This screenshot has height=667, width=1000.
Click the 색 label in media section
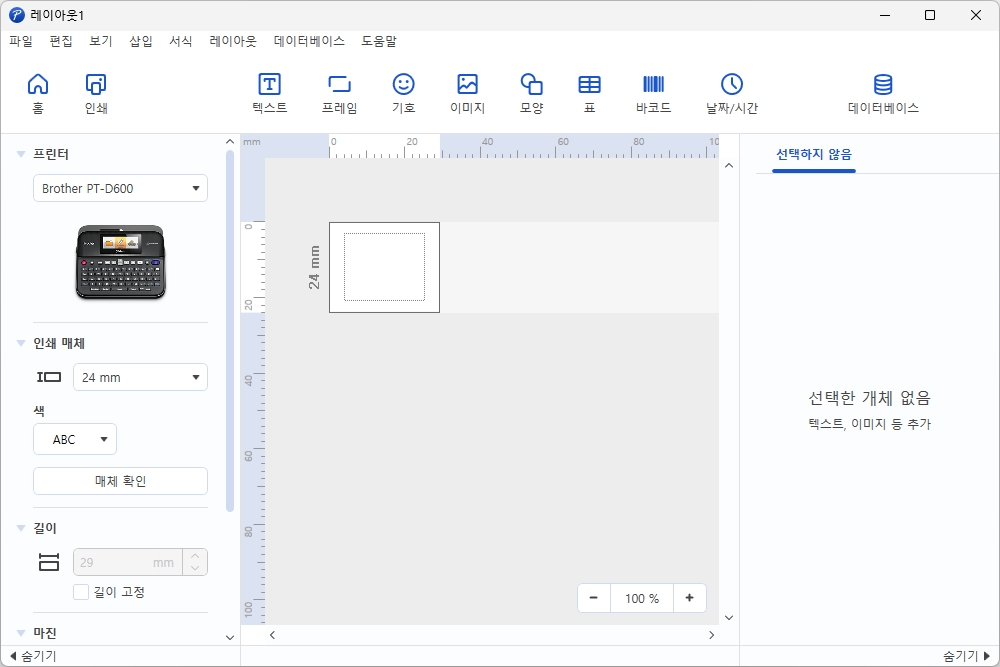tap(39, 411)
